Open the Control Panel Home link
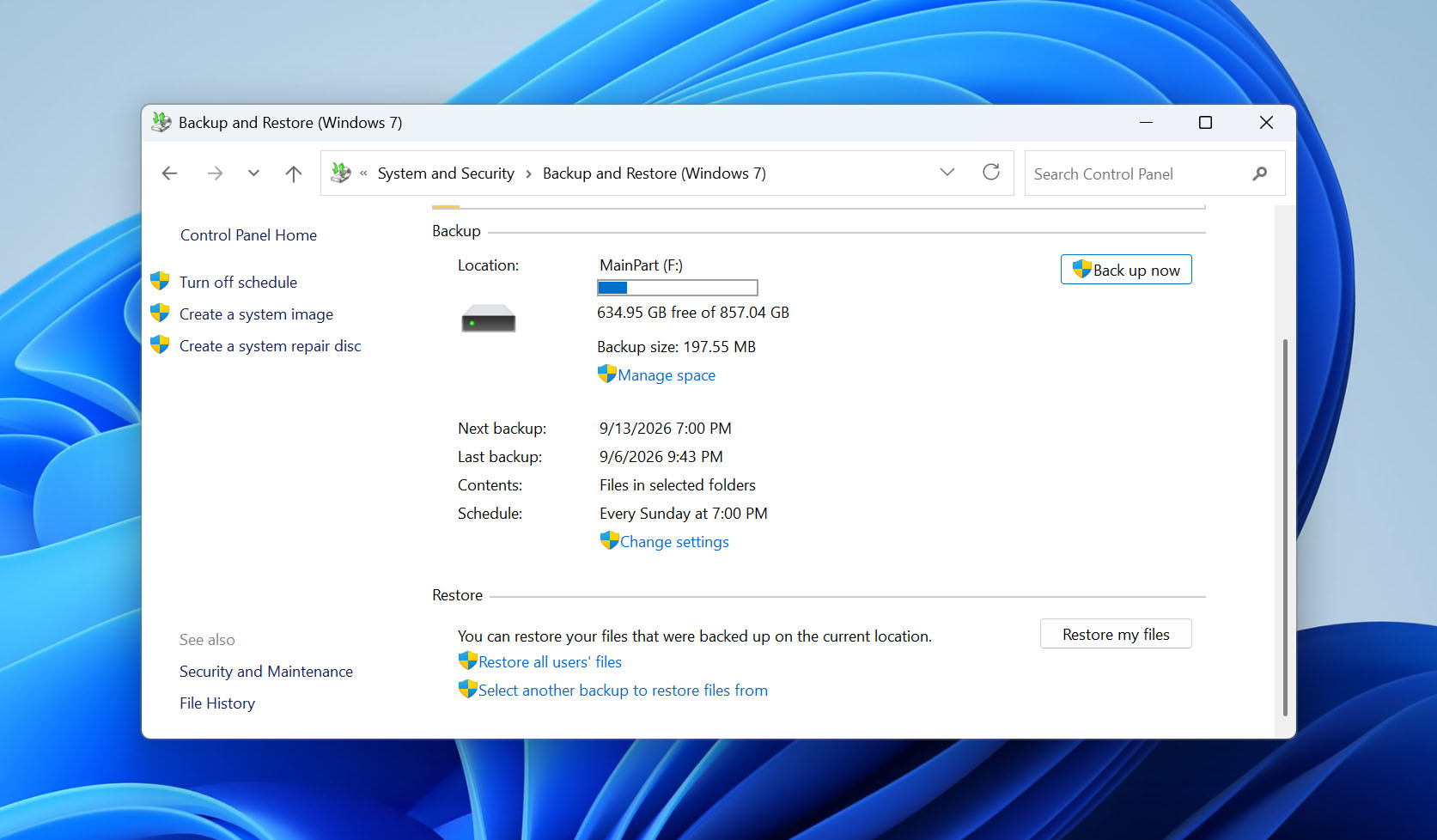 tap(248, 235)
